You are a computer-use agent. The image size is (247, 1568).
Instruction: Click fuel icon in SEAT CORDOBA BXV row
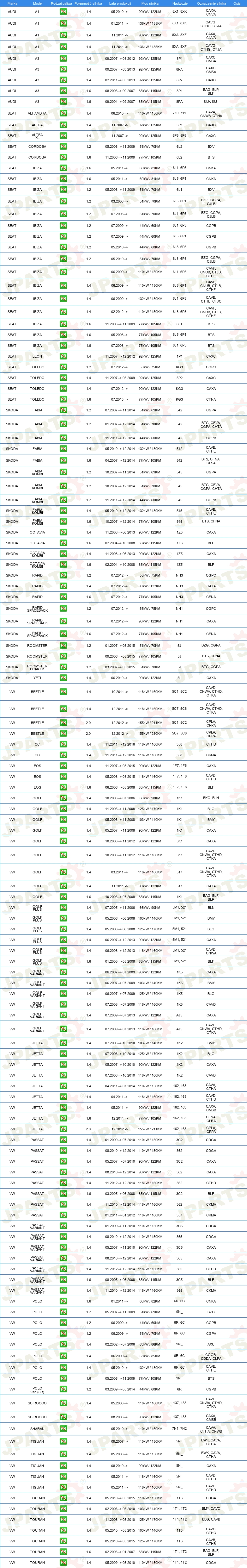tap(63, 146)
